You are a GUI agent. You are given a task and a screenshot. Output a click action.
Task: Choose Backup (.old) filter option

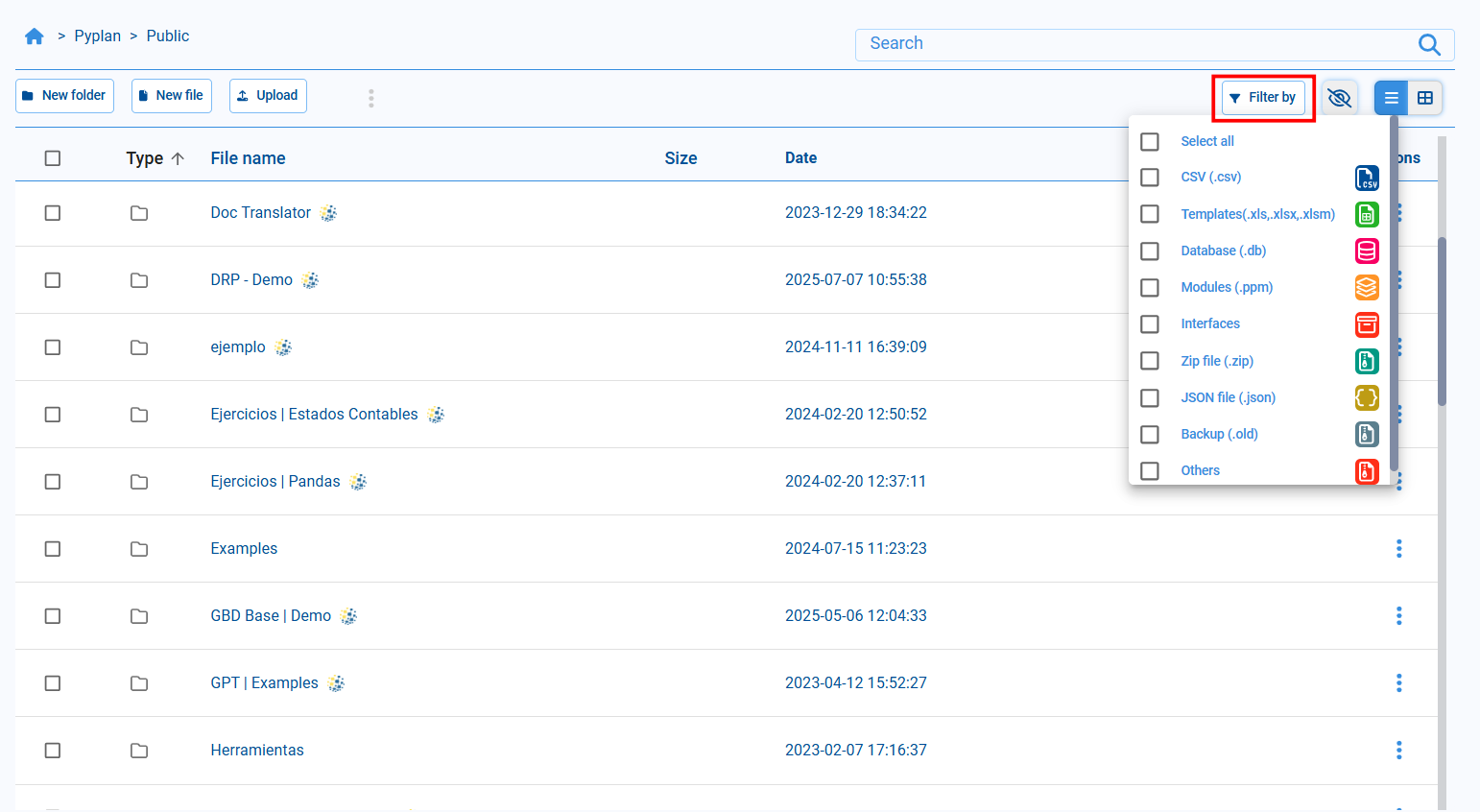(1218, 434)
